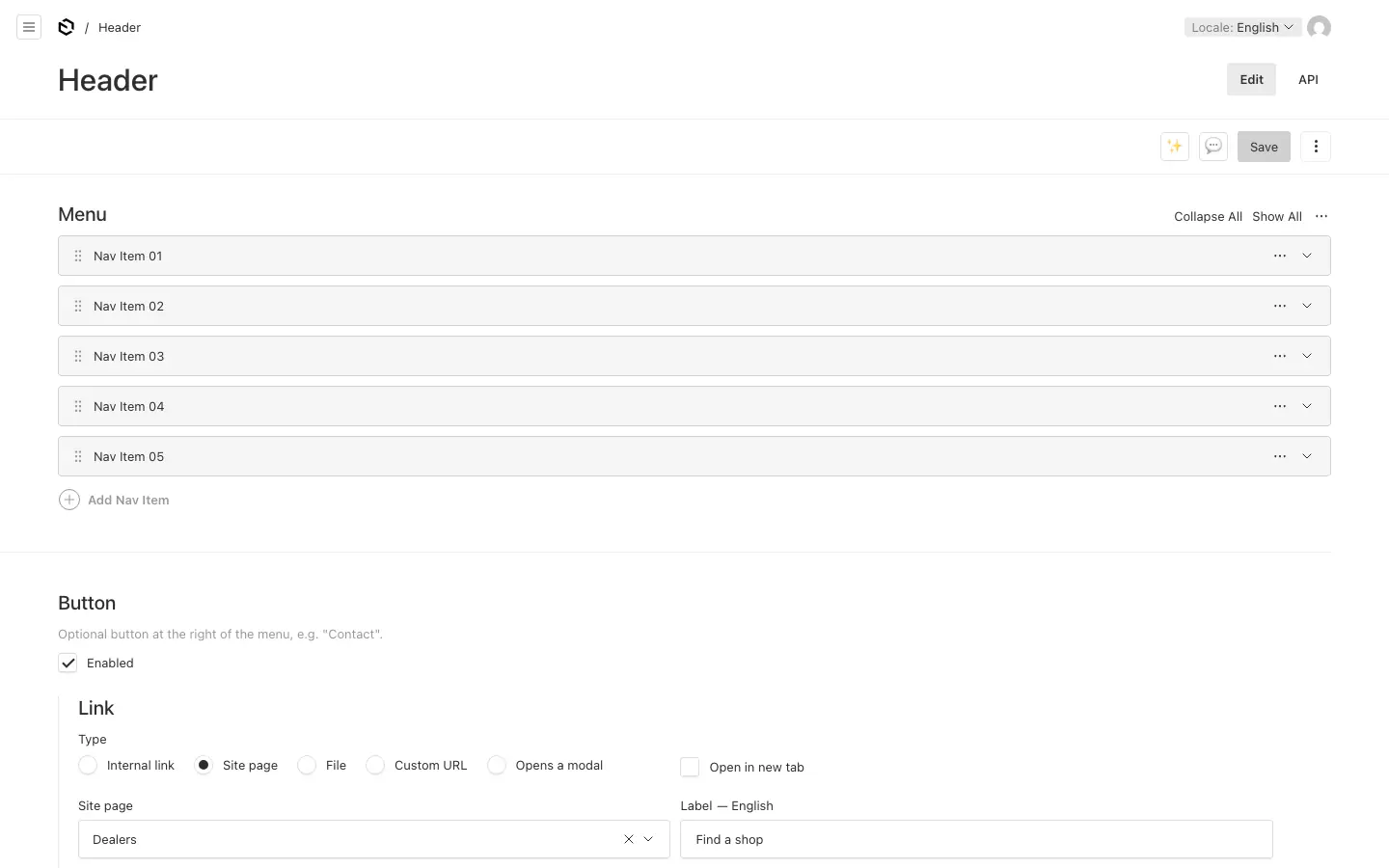Open ellipsis options for Nav Item 03
1389x868 pixels.
pyautogui.click(x=1280, y=356)
